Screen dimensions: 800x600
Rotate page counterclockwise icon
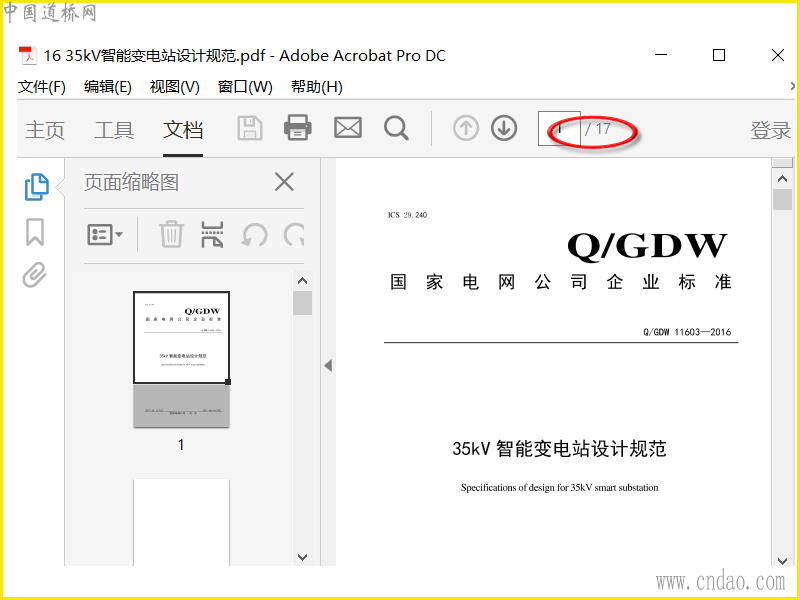click(x=254, y=235)
